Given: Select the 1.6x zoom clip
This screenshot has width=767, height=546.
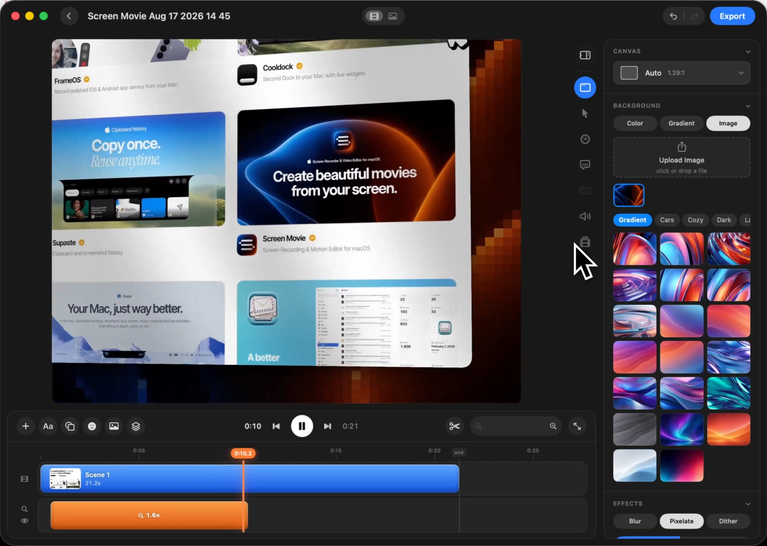Looking at the screenshot, I should pyautogui.click(x=149, y=515).
